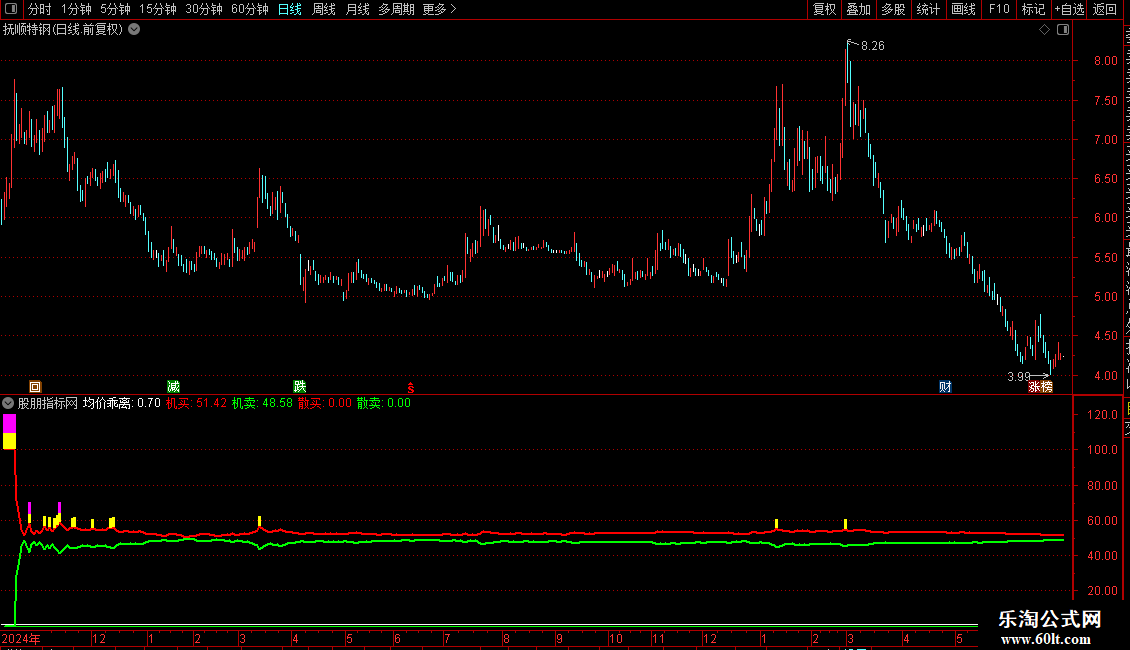The height and width of the screenshot is (650, 1130).
Task: Open the 回 event marker on chart
Action: point(35,387)
